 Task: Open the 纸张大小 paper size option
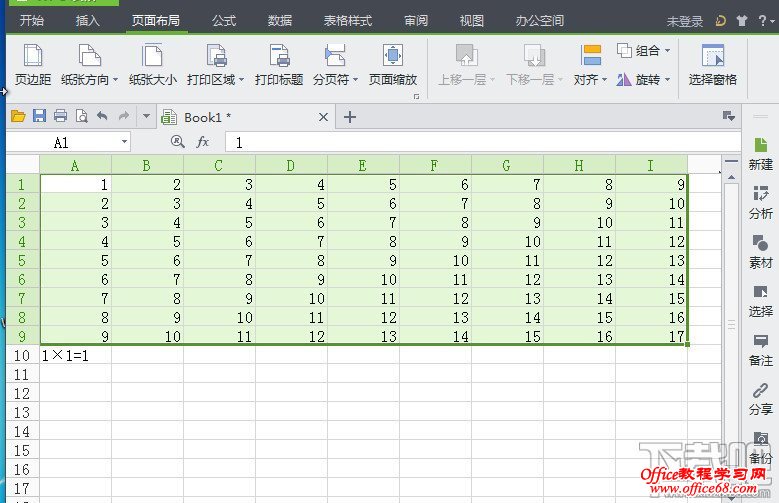(x=153, y=65)
